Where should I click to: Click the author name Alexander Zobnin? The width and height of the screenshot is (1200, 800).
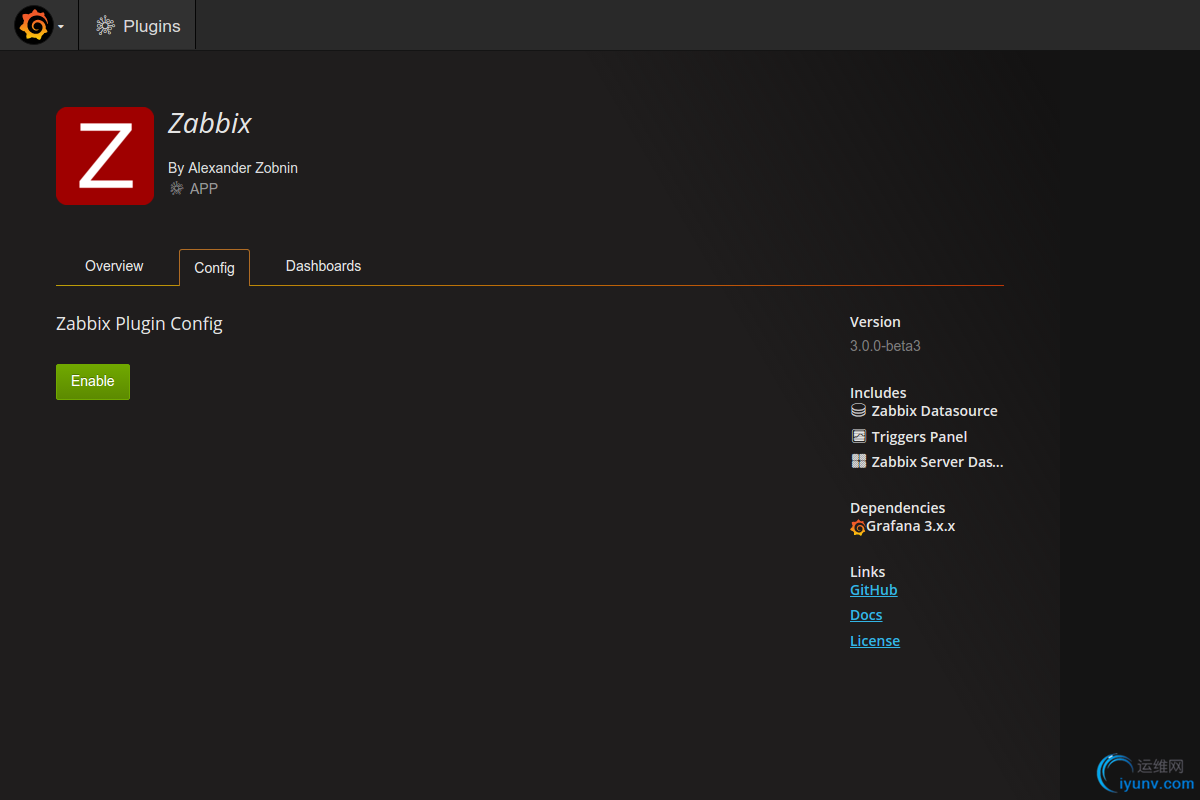pos(243,168)
